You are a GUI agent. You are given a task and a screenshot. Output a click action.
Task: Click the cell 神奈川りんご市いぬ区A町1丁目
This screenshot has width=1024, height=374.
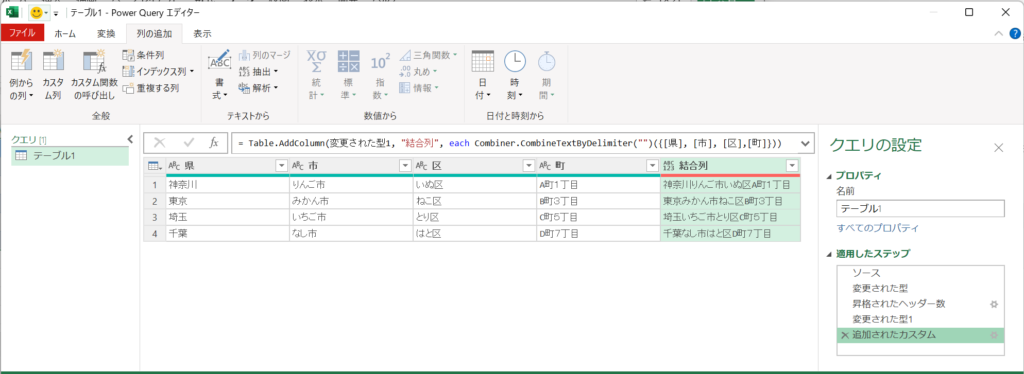[729, 185]
